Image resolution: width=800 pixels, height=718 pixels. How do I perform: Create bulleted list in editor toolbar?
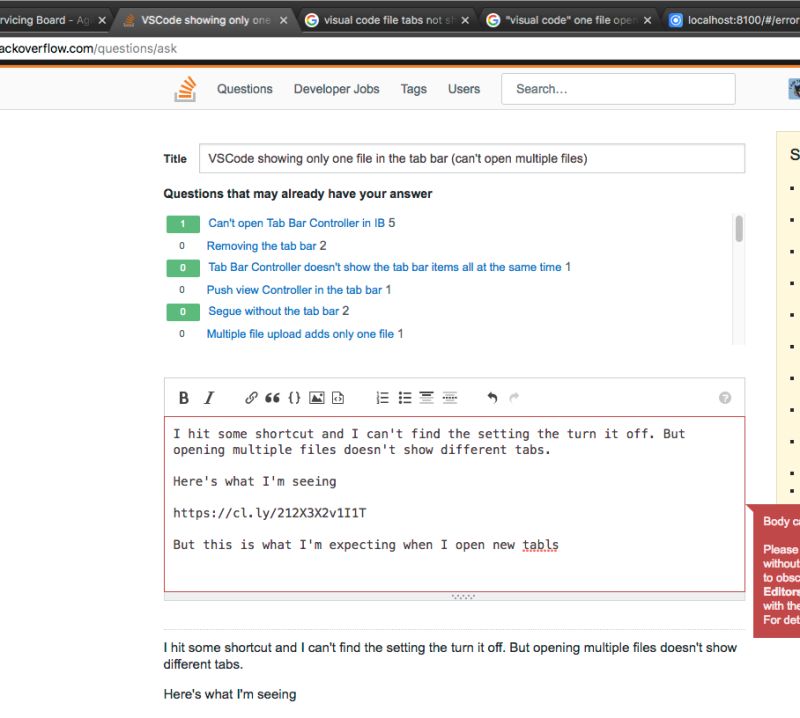[405, 398]
